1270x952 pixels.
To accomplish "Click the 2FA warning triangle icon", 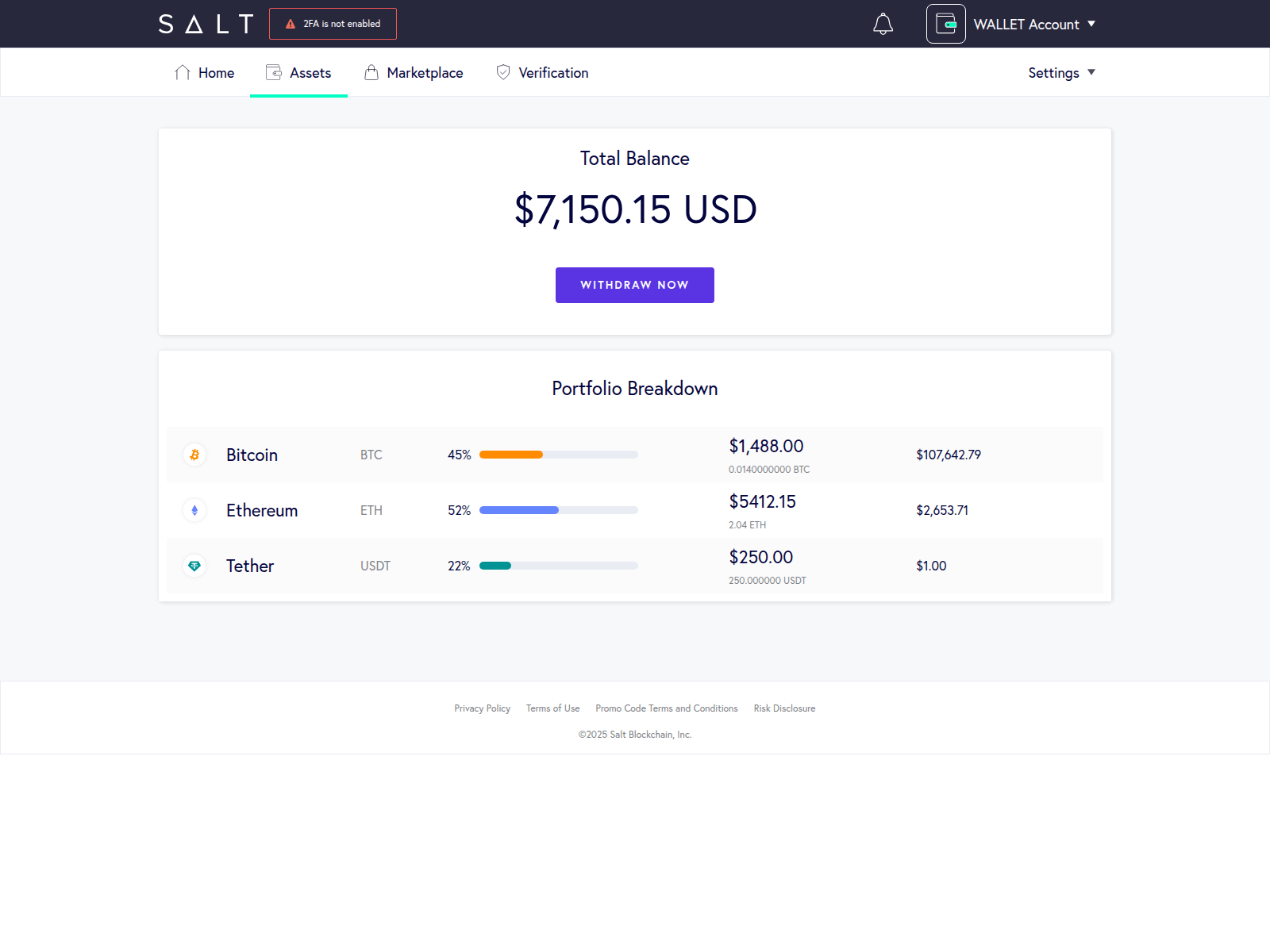I will point(291,24).
